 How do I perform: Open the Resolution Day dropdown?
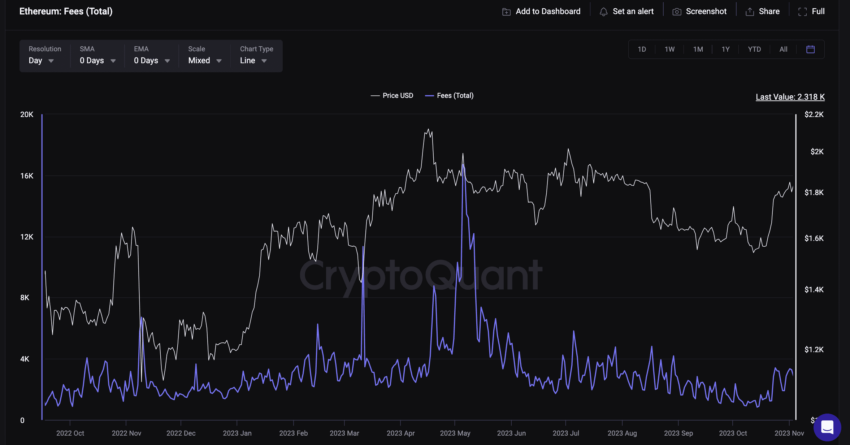pyautogui.click(x=43, y=60)
